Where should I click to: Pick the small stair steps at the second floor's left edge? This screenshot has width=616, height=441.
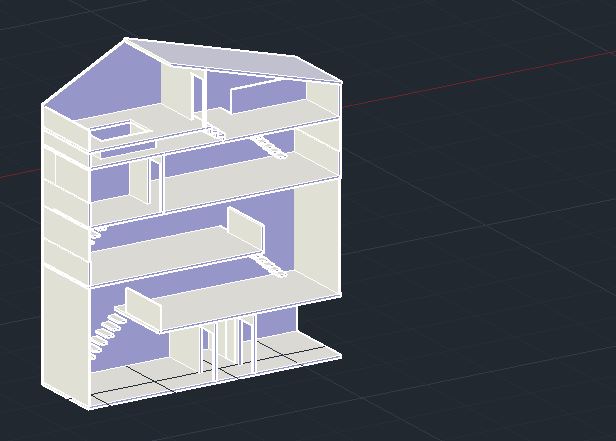pyautogui.click(x=97, y=233)
